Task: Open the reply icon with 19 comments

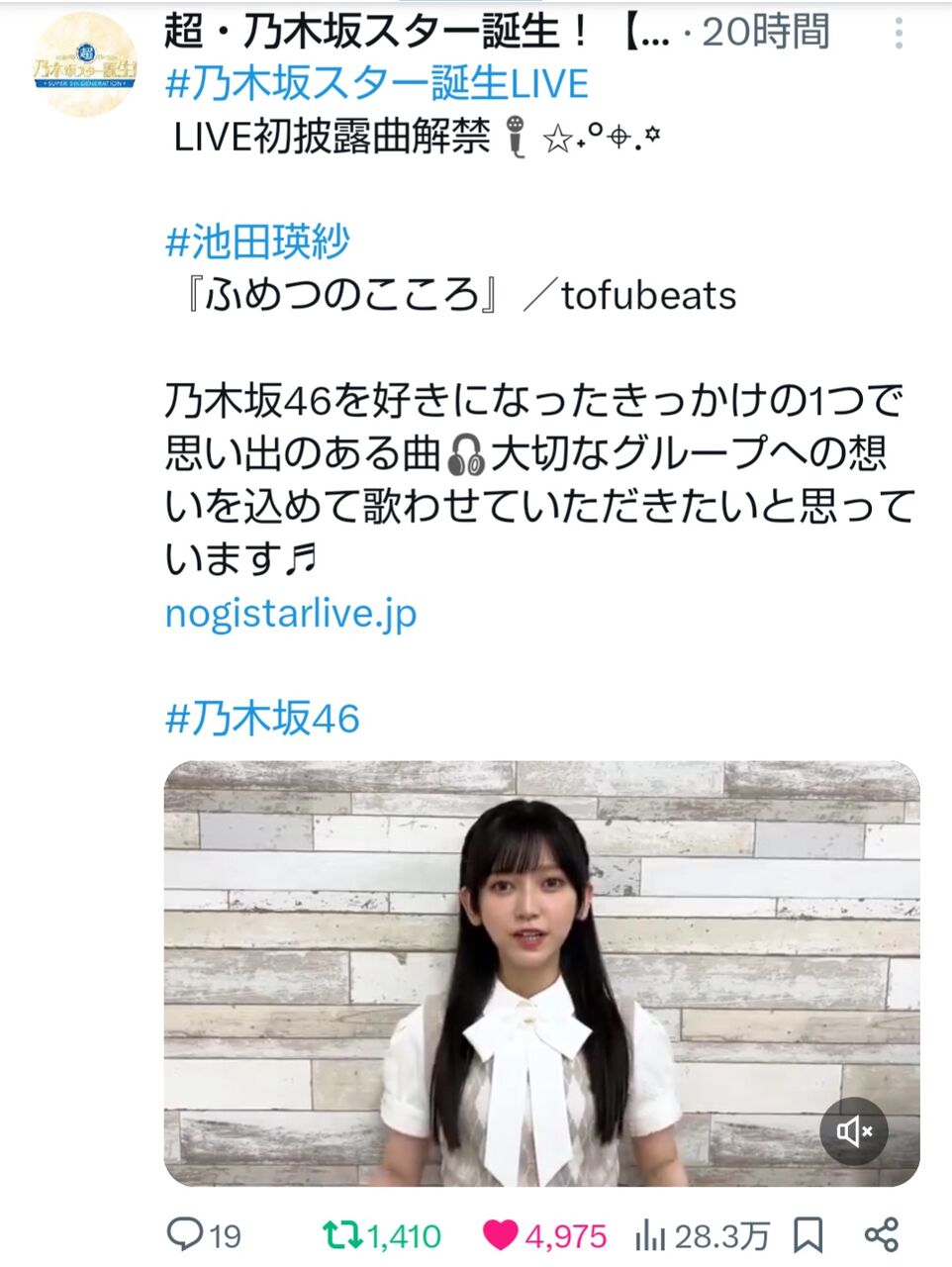Action: (185, 1234)
